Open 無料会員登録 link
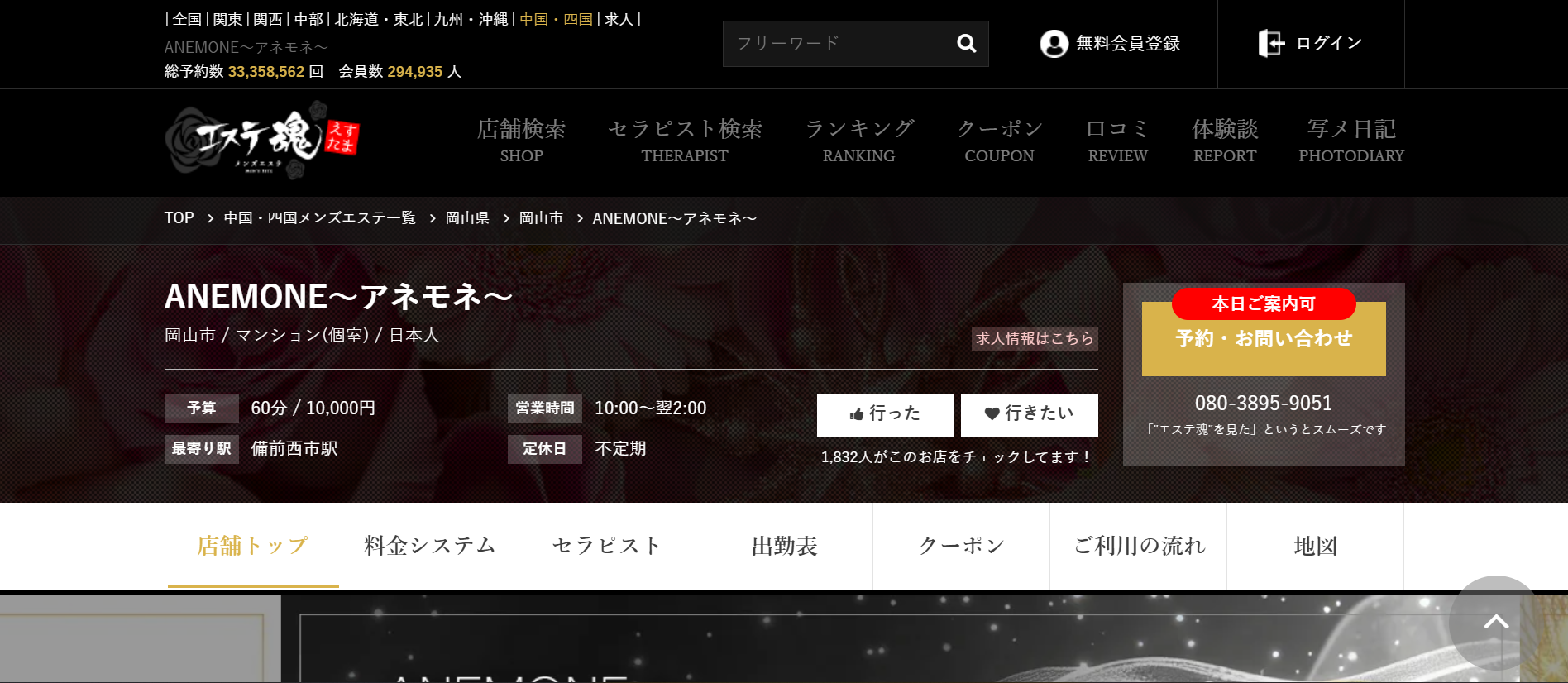Image resolution: width=1568 pixels, height=683 pixels. coord(1110,44)
